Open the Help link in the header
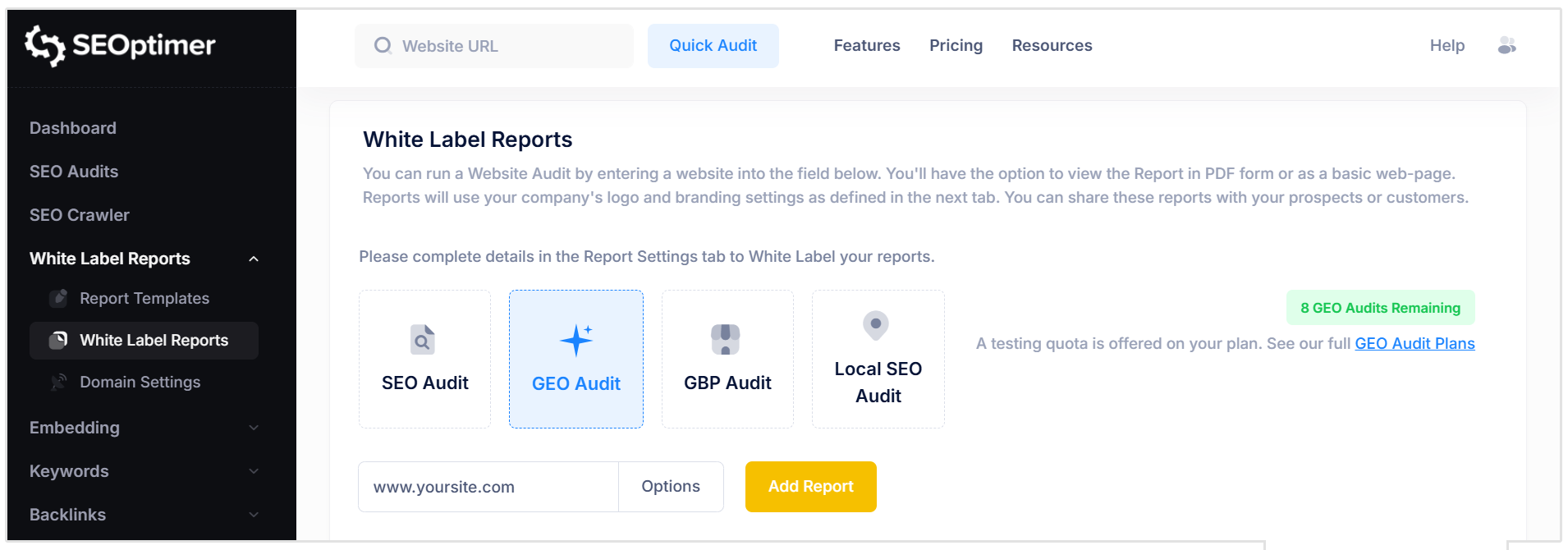Viewport: 1568px width, 550px height. point(1447,45)
